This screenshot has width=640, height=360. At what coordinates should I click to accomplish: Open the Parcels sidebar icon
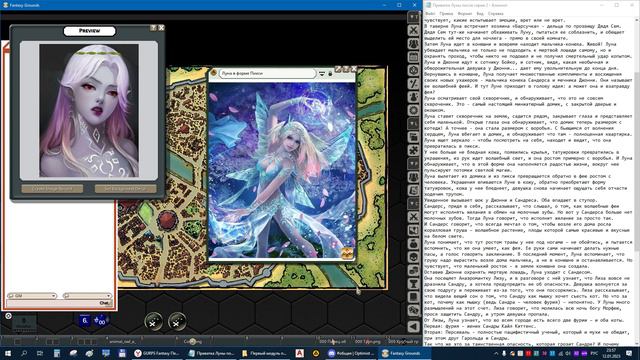pyautogui.click(x=413, y=271)
